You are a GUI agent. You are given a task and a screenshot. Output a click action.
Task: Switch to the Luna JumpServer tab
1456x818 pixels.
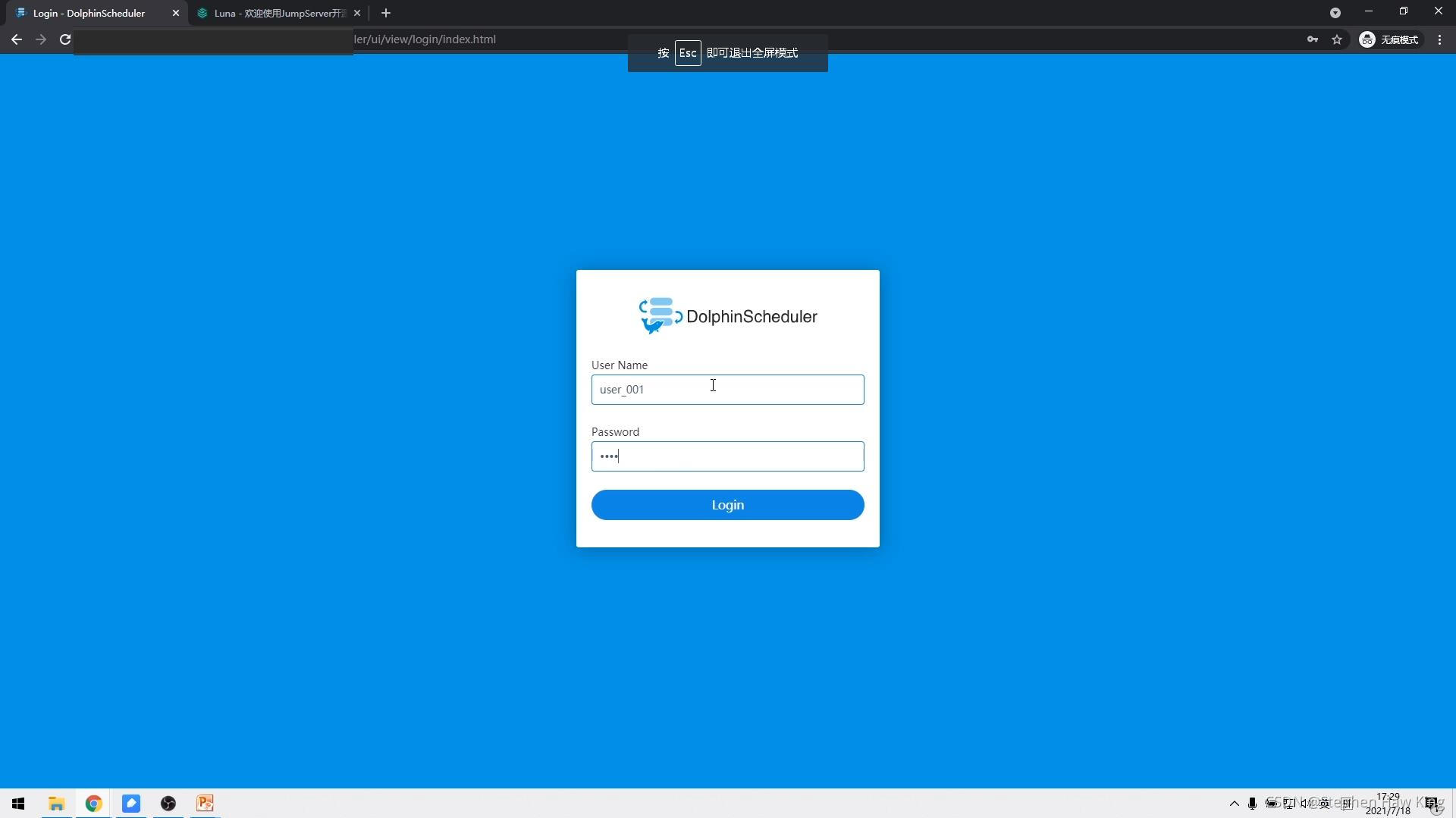pos(279,13)
